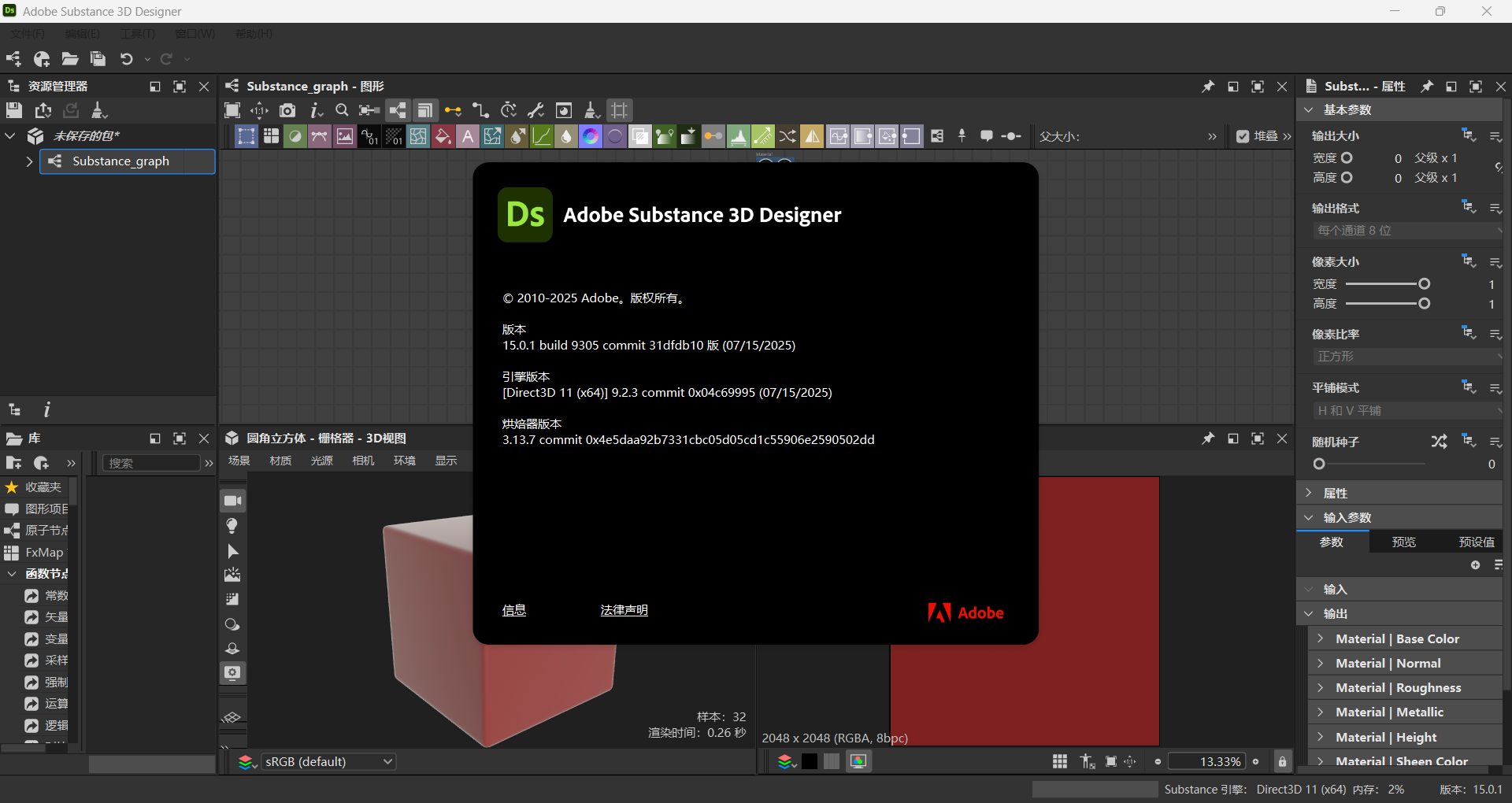Adjust the 像素大小 宽度 slider
Image resolution: width=1512 pixels, height=803 pixels.
coord(1388,283)
